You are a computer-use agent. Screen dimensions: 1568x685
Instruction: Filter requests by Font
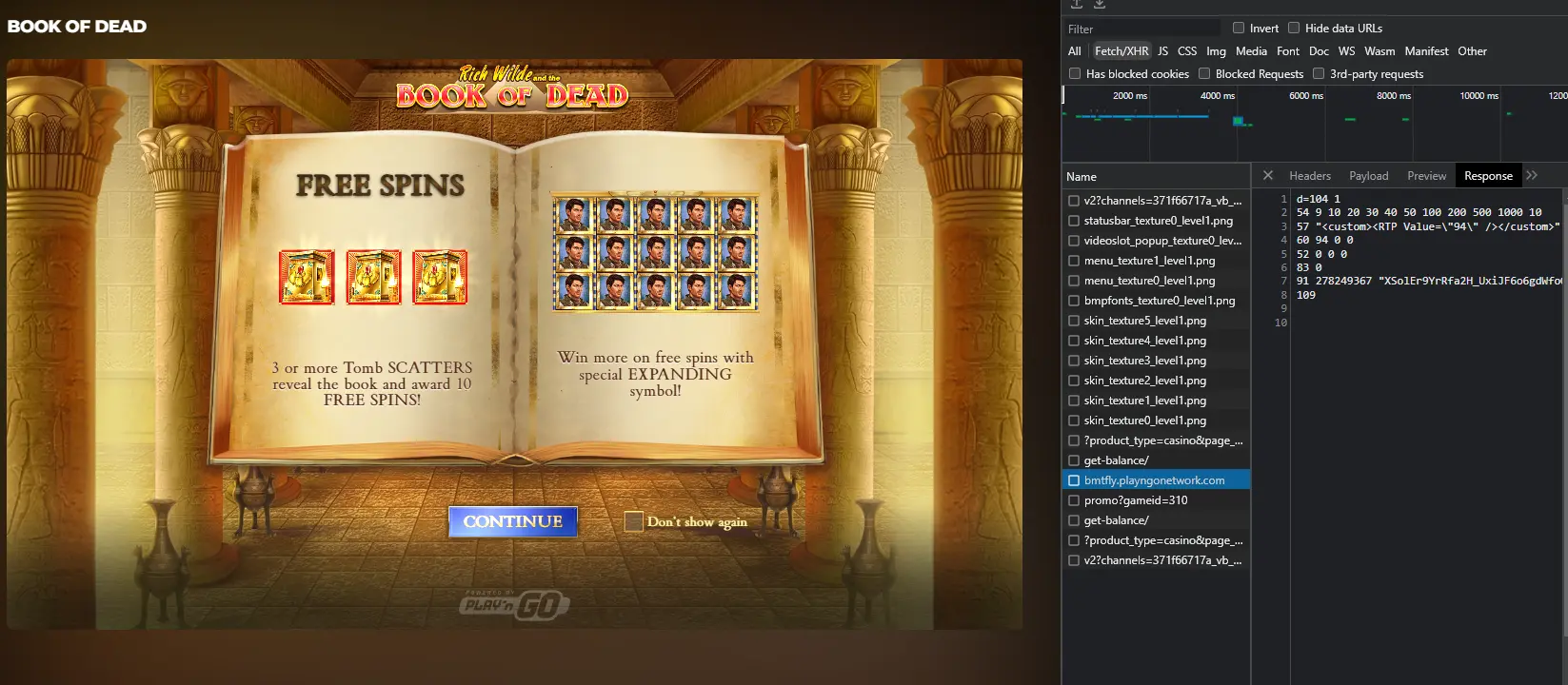pyautogui.click(x=1288, y=51)
